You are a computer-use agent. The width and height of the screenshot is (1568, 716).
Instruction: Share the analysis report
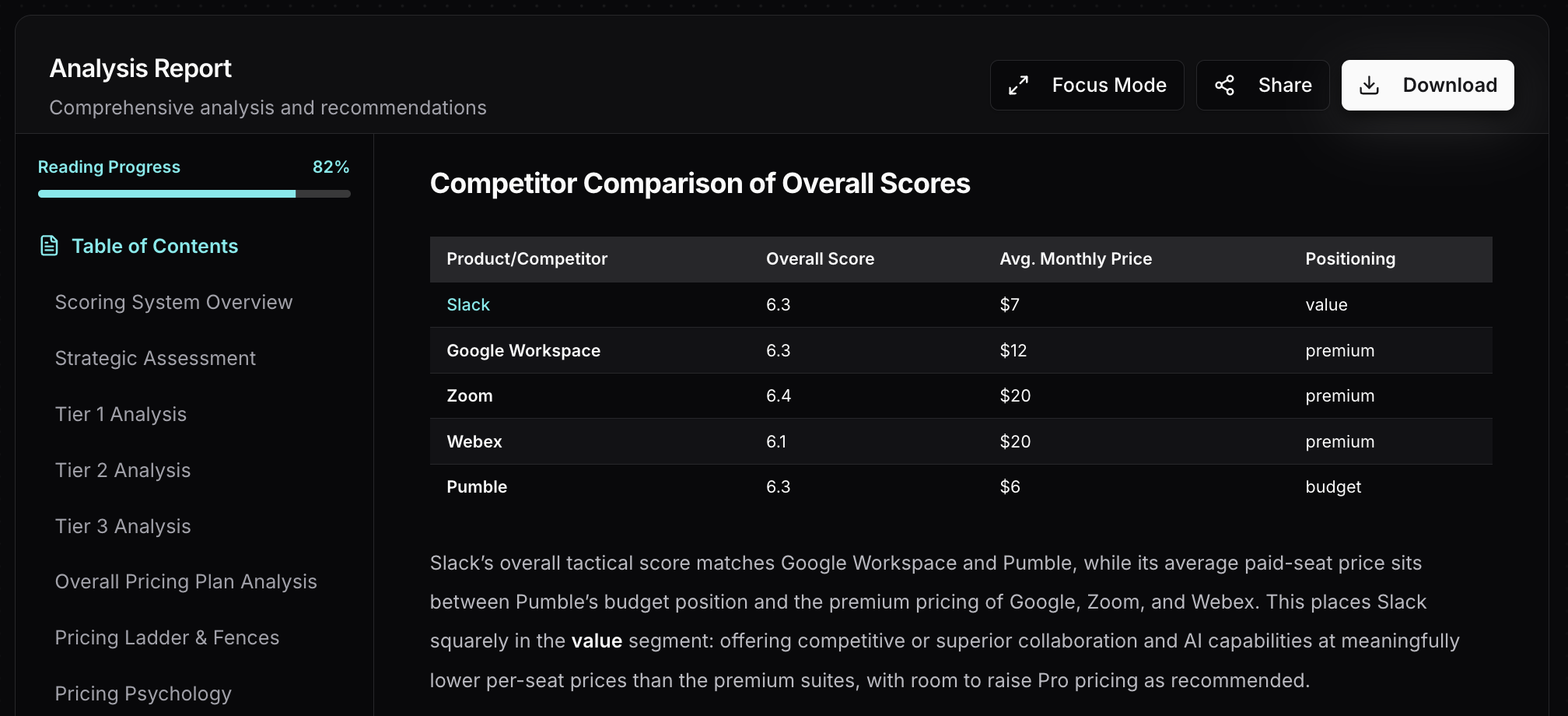[1262, 85]
